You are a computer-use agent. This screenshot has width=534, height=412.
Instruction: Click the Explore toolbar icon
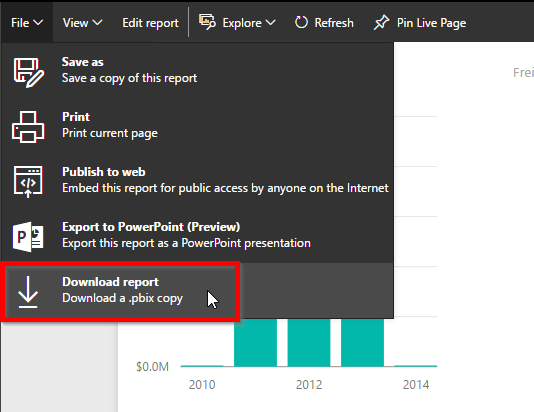[x=207, y=22]
